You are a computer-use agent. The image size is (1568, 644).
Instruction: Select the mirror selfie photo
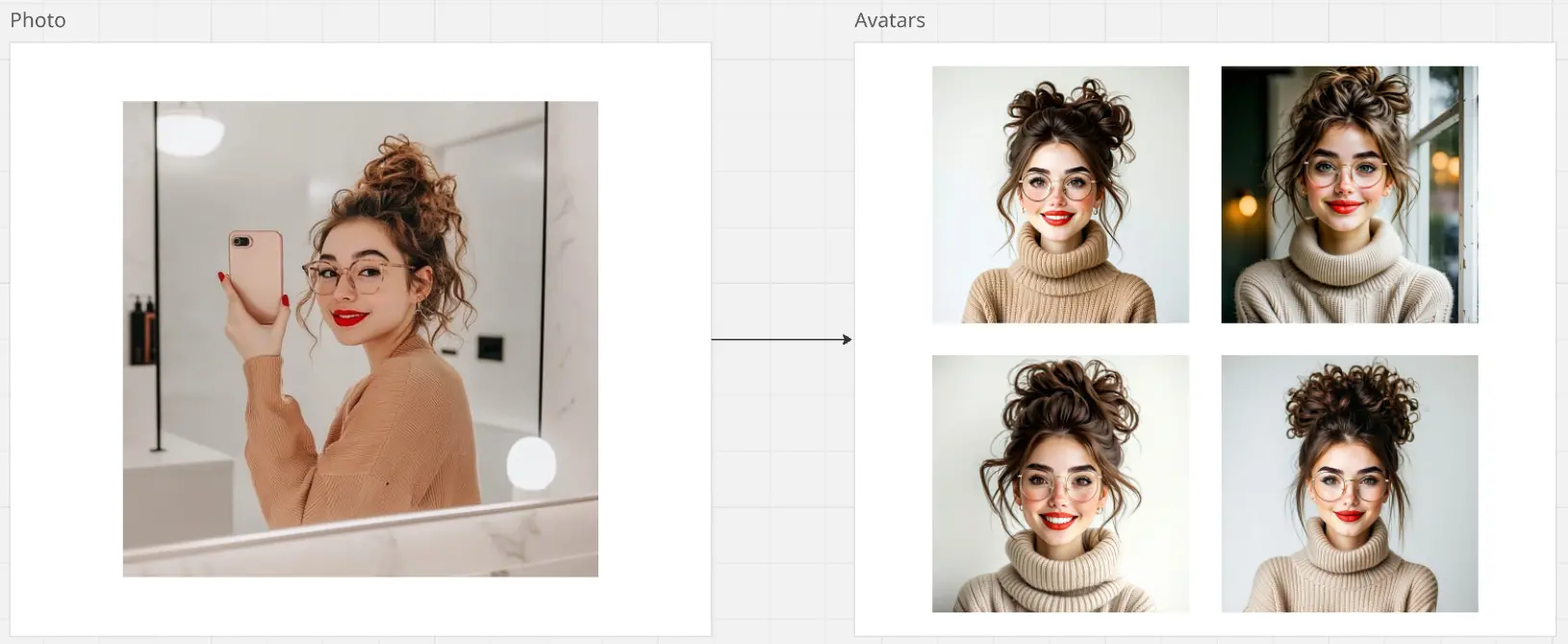pyautogui.click(x=360, y=339)
